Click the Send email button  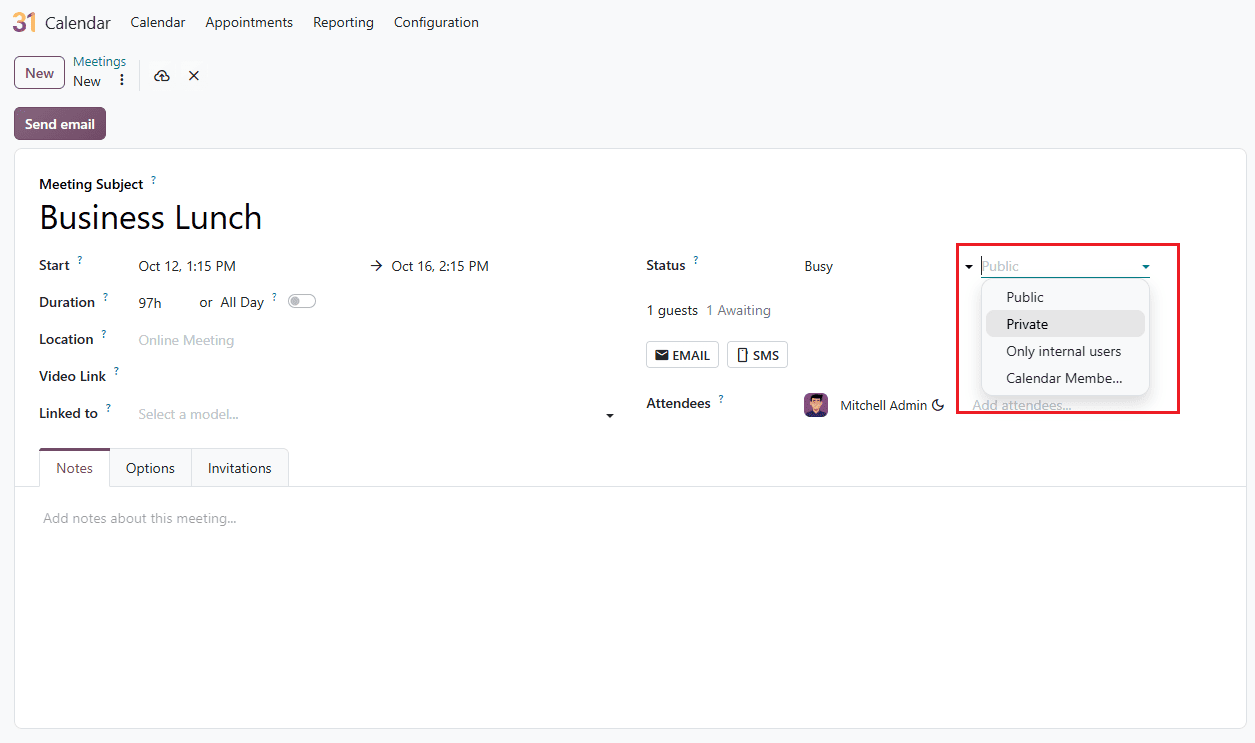(60, 124)
